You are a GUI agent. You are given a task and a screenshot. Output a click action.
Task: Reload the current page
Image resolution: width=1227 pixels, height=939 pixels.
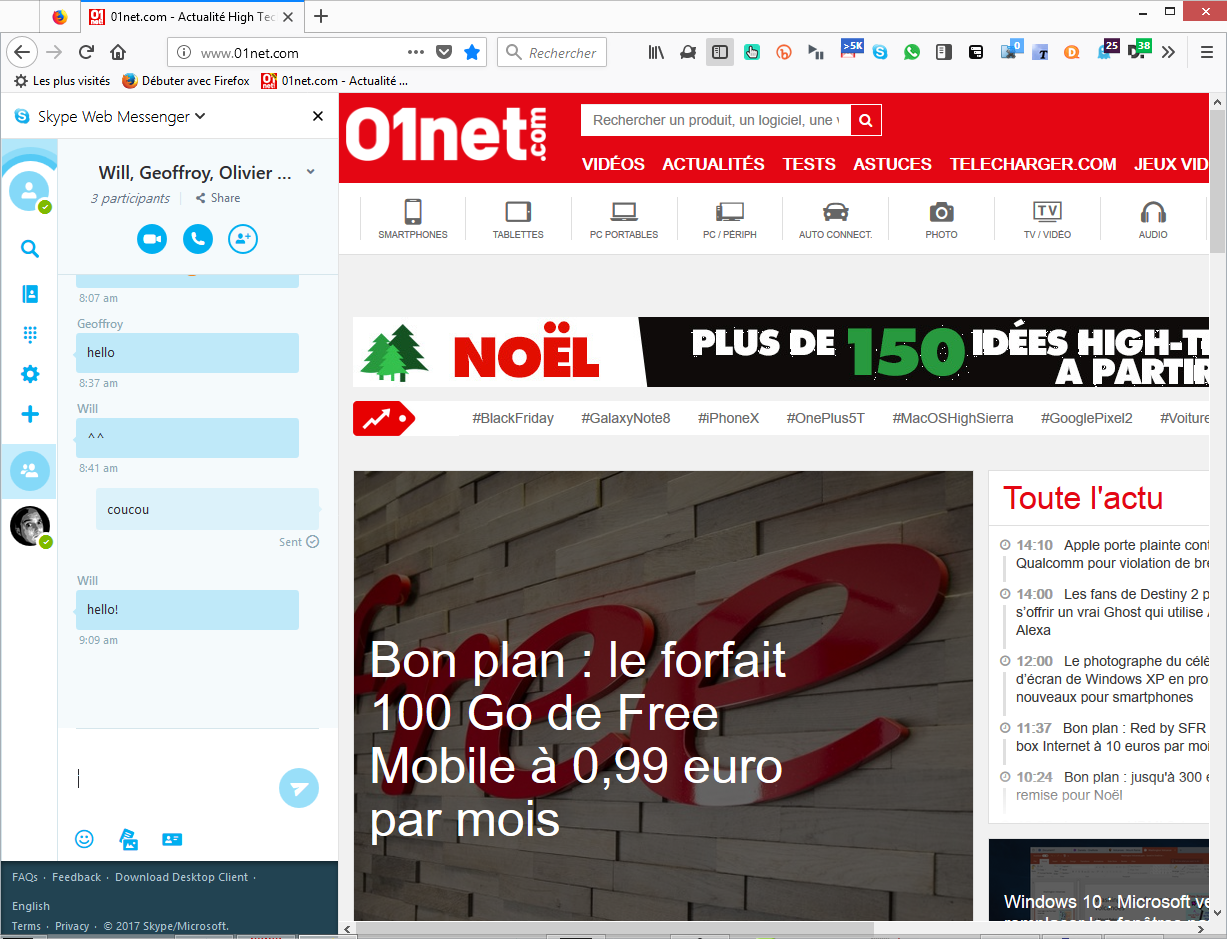click(86, 52)
